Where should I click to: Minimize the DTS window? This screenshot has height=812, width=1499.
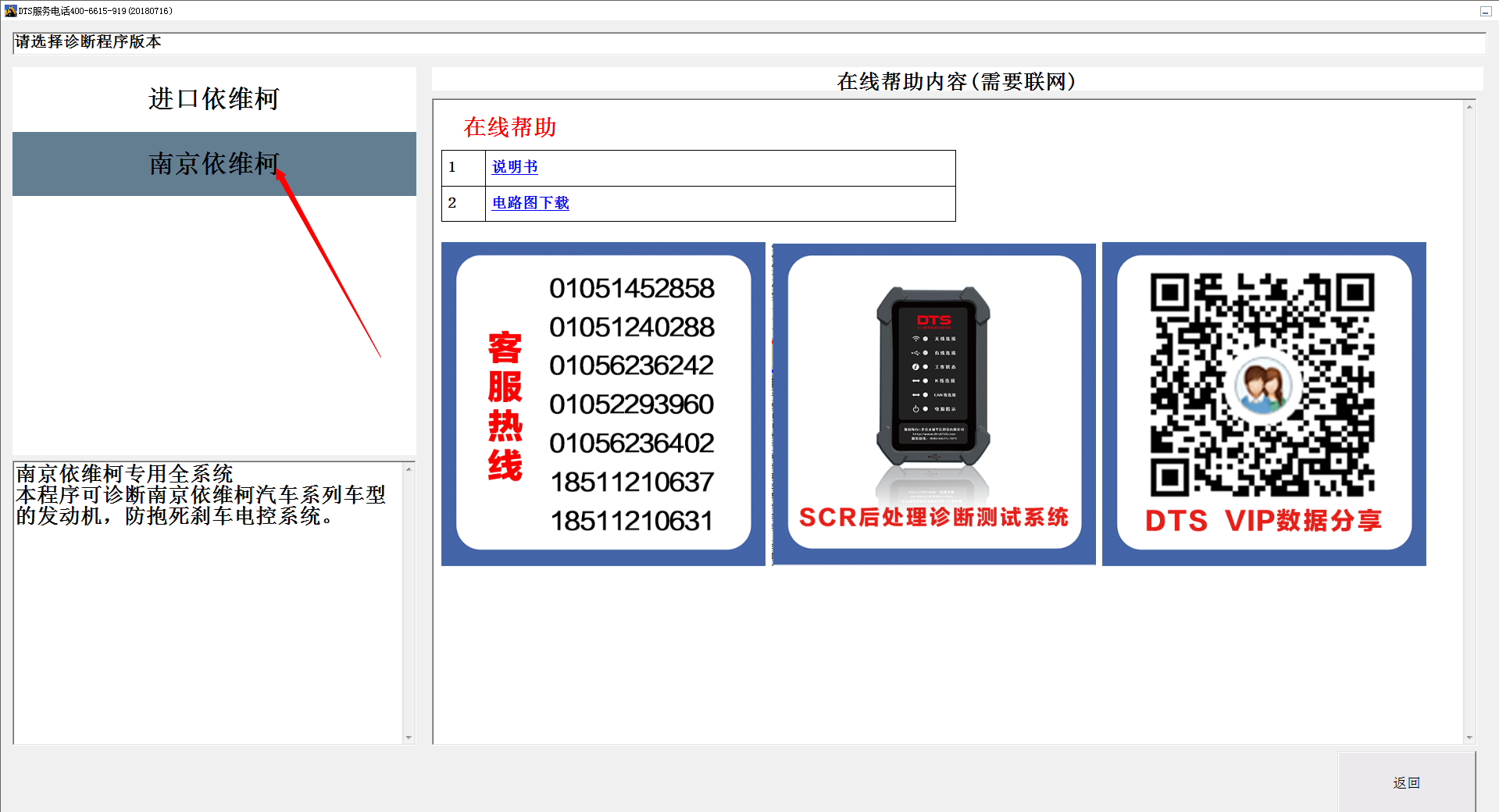1485,11
